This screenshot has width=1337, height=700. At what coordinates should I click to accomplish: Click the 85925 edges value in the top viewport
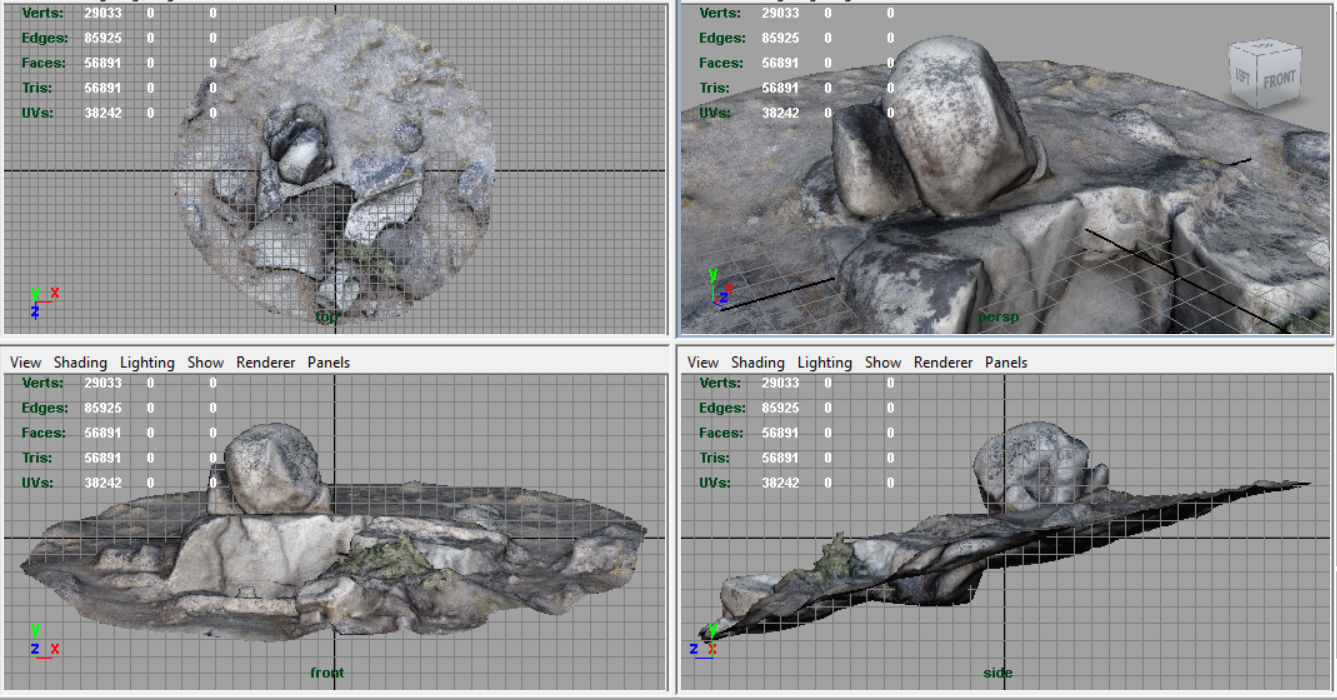click(103, 38)
